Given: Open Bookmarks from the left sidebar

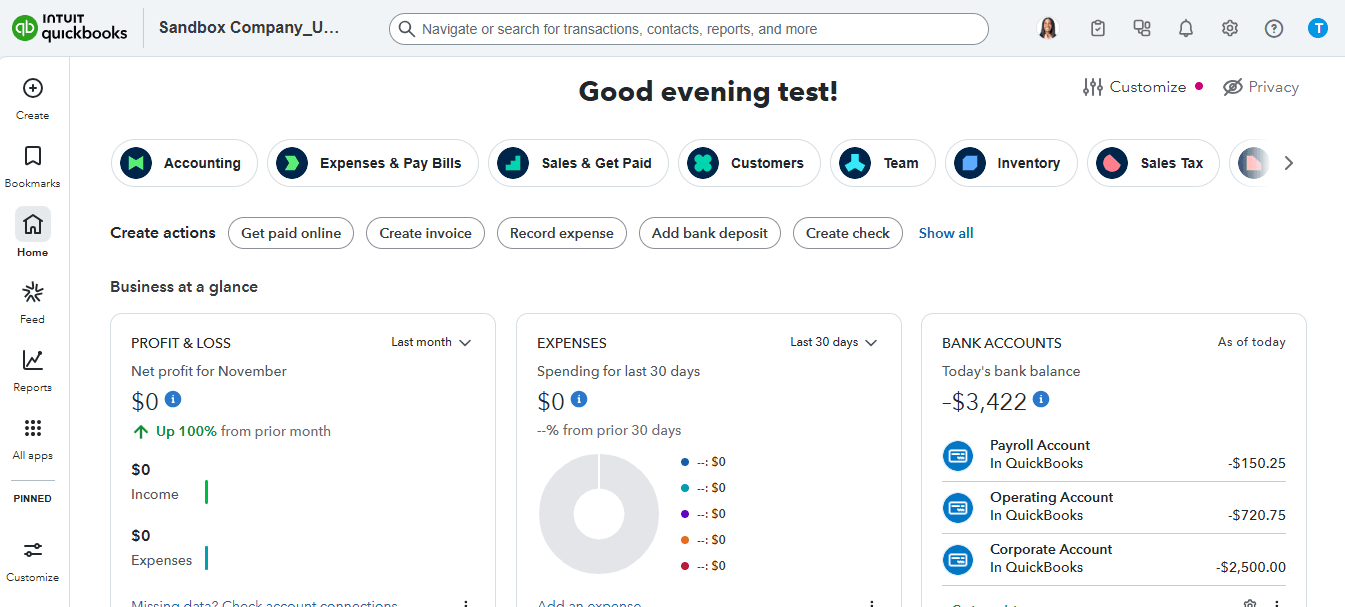Looking at the screenshot, I should click(x=33, y=157).
